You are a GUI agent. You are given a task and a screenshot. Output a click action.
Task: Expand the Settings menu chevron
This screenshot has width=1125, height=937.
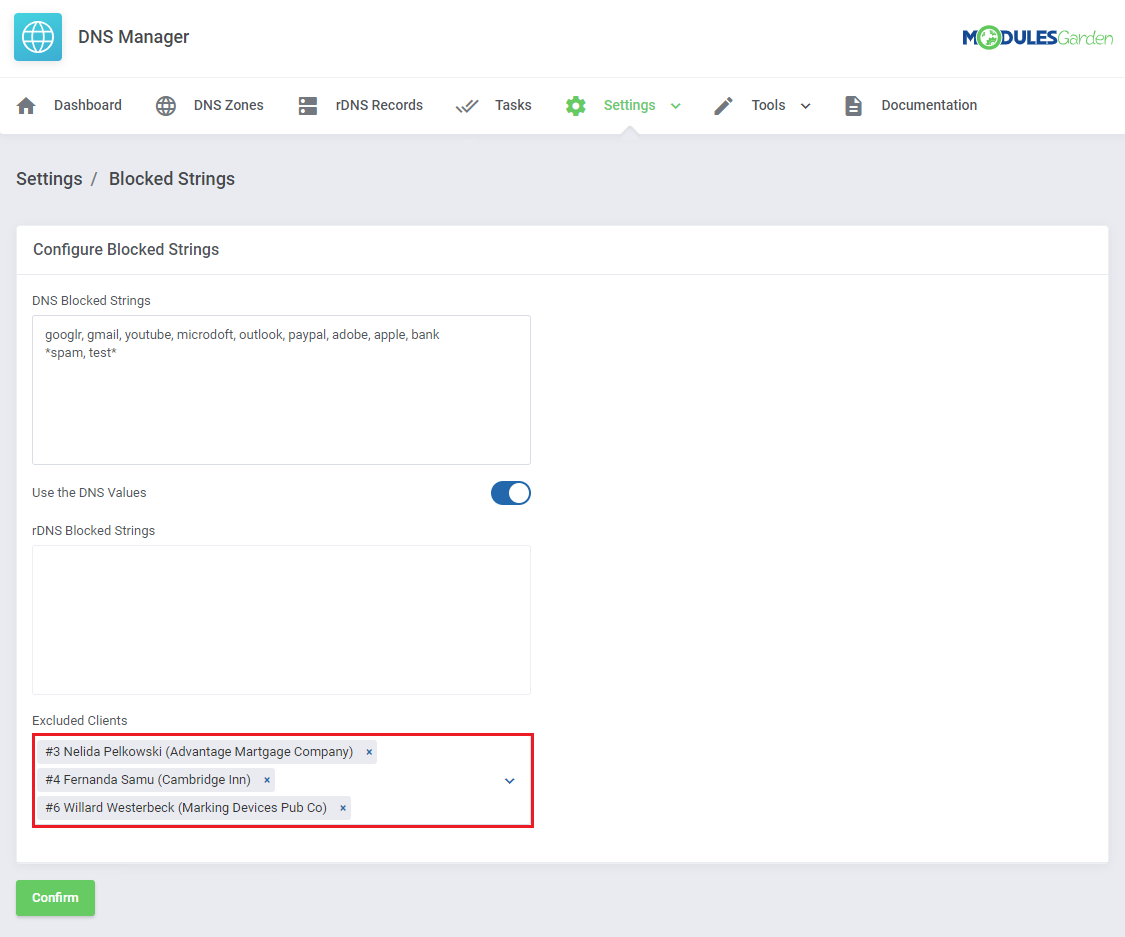click(676, 106)
